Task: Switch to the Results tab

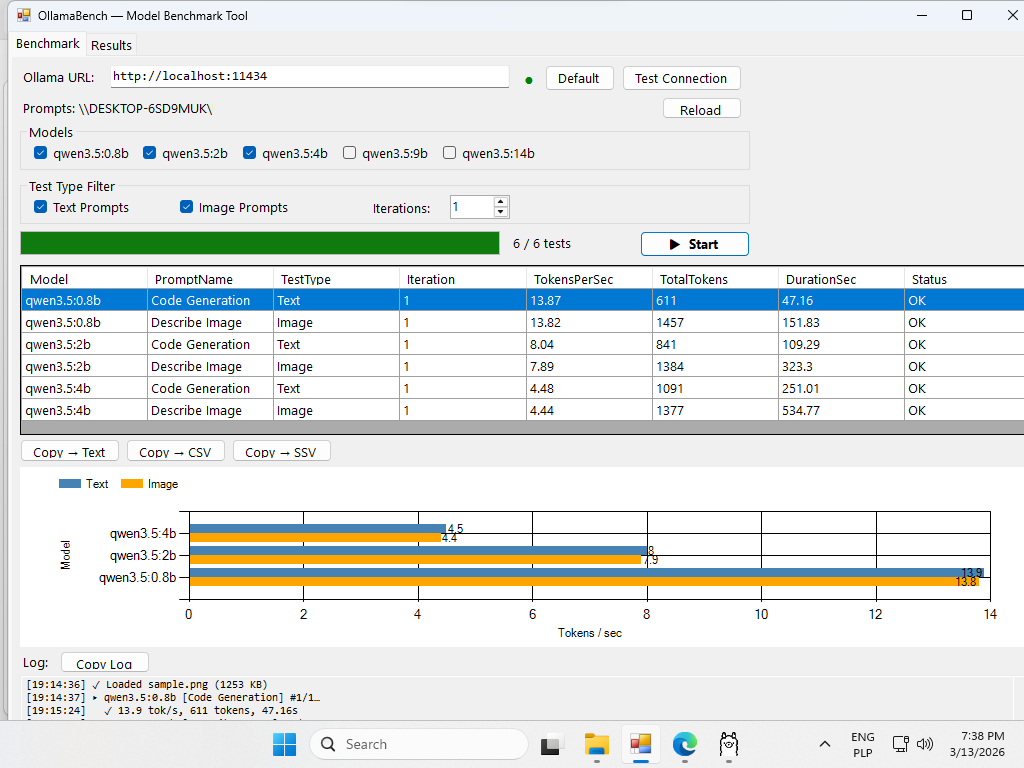Action: pos(111,45)
